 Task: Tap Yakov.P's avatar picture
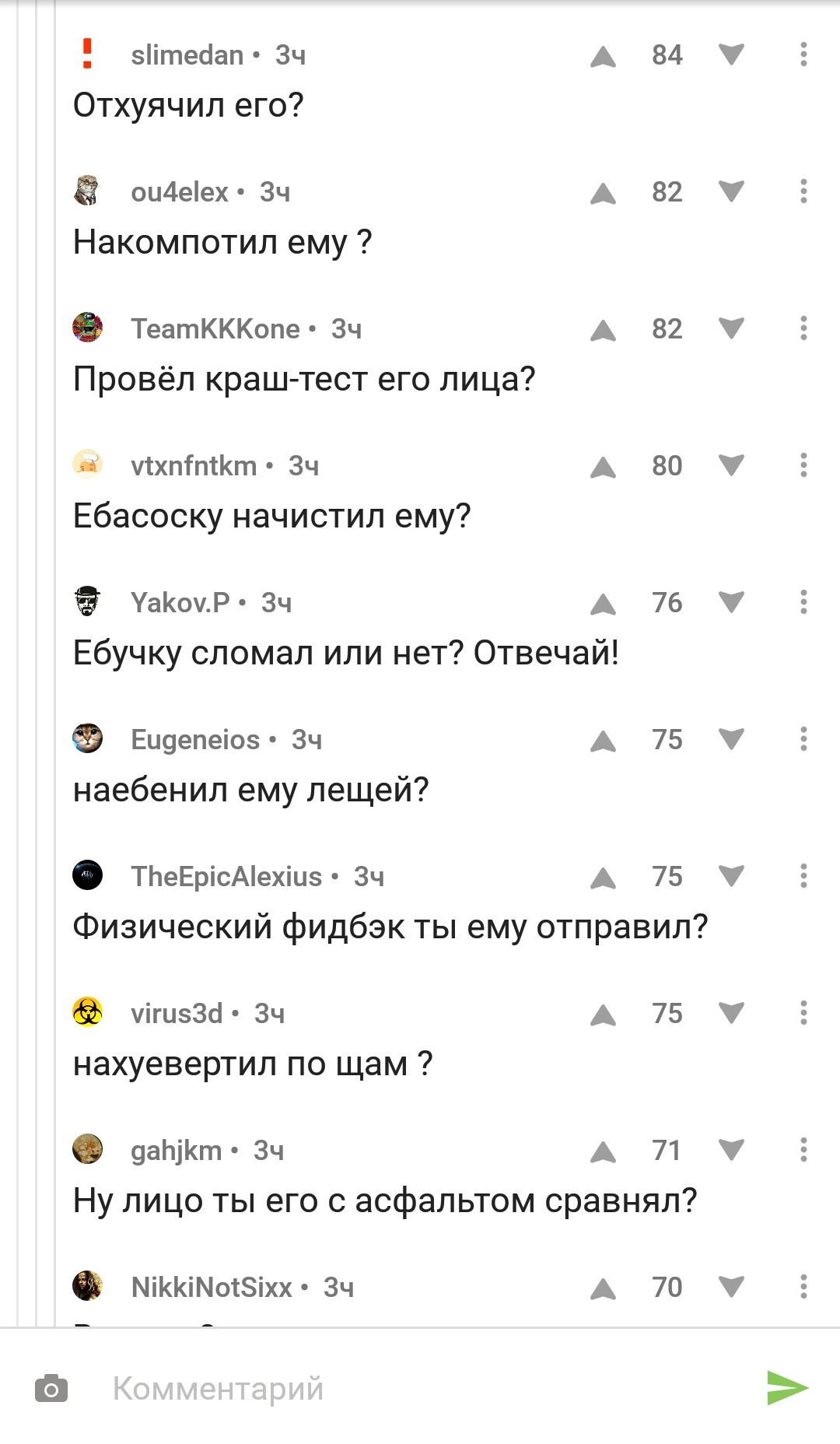click(87, 602)
